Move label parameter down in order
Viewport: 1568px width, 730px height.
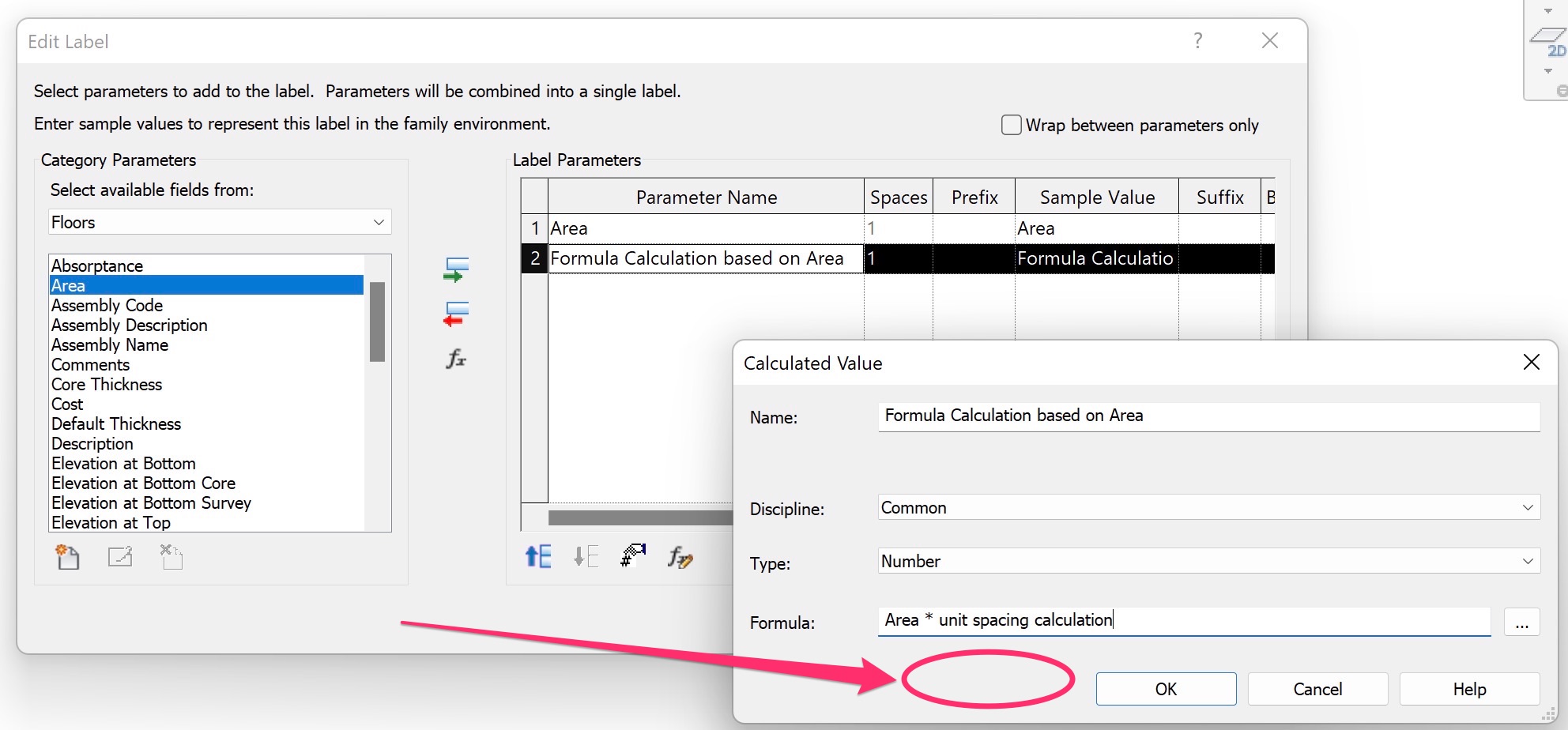click(x=584, y=556)
